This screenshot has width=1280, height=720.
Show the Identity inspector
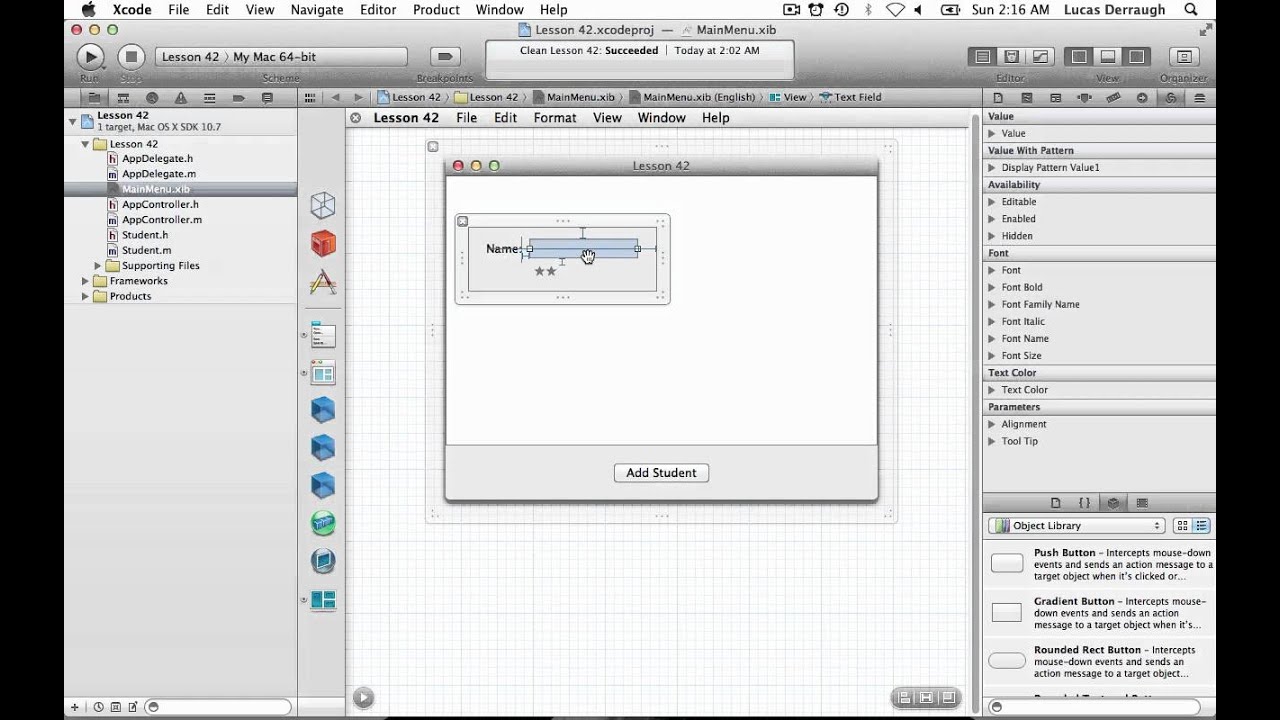pos(1056,98)
